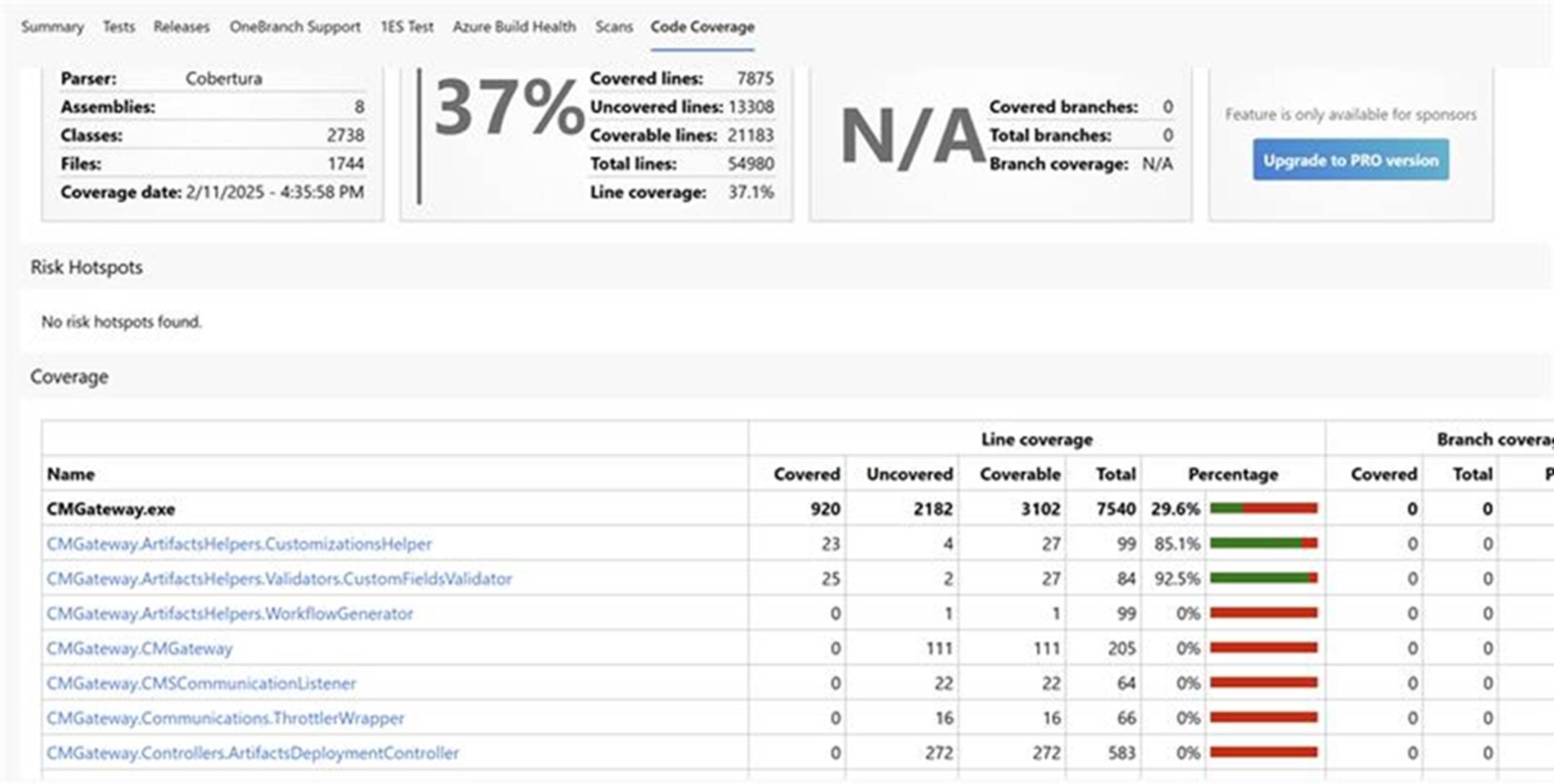Switch to the Summary tab
This screenshot has height=784, width=1554.
click(x=53, y=27)
